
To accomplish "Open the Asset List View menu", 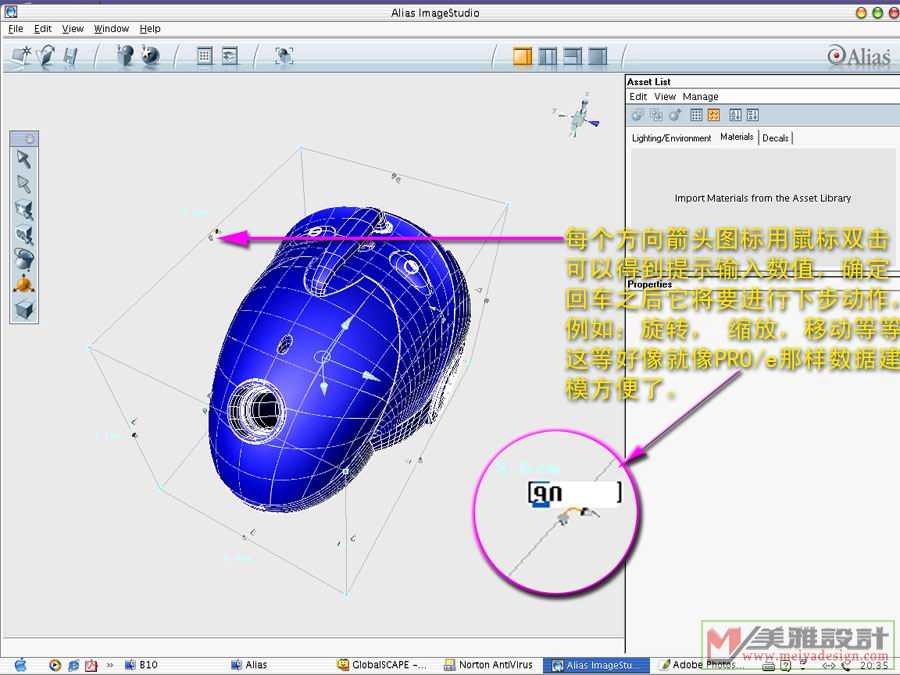I will (665, 96).
